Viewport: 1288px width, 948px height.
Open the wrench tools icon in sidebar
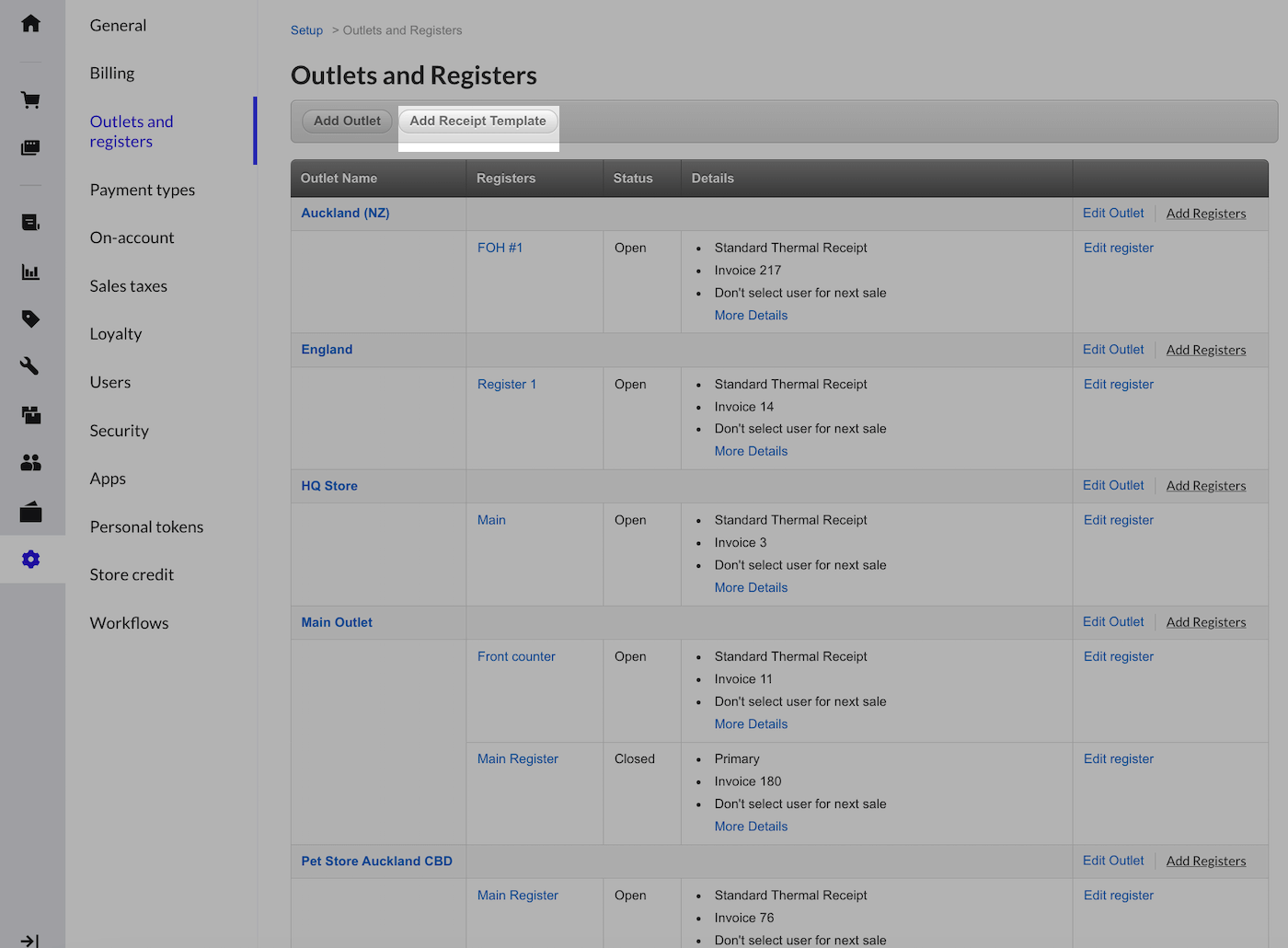[30, 366]
